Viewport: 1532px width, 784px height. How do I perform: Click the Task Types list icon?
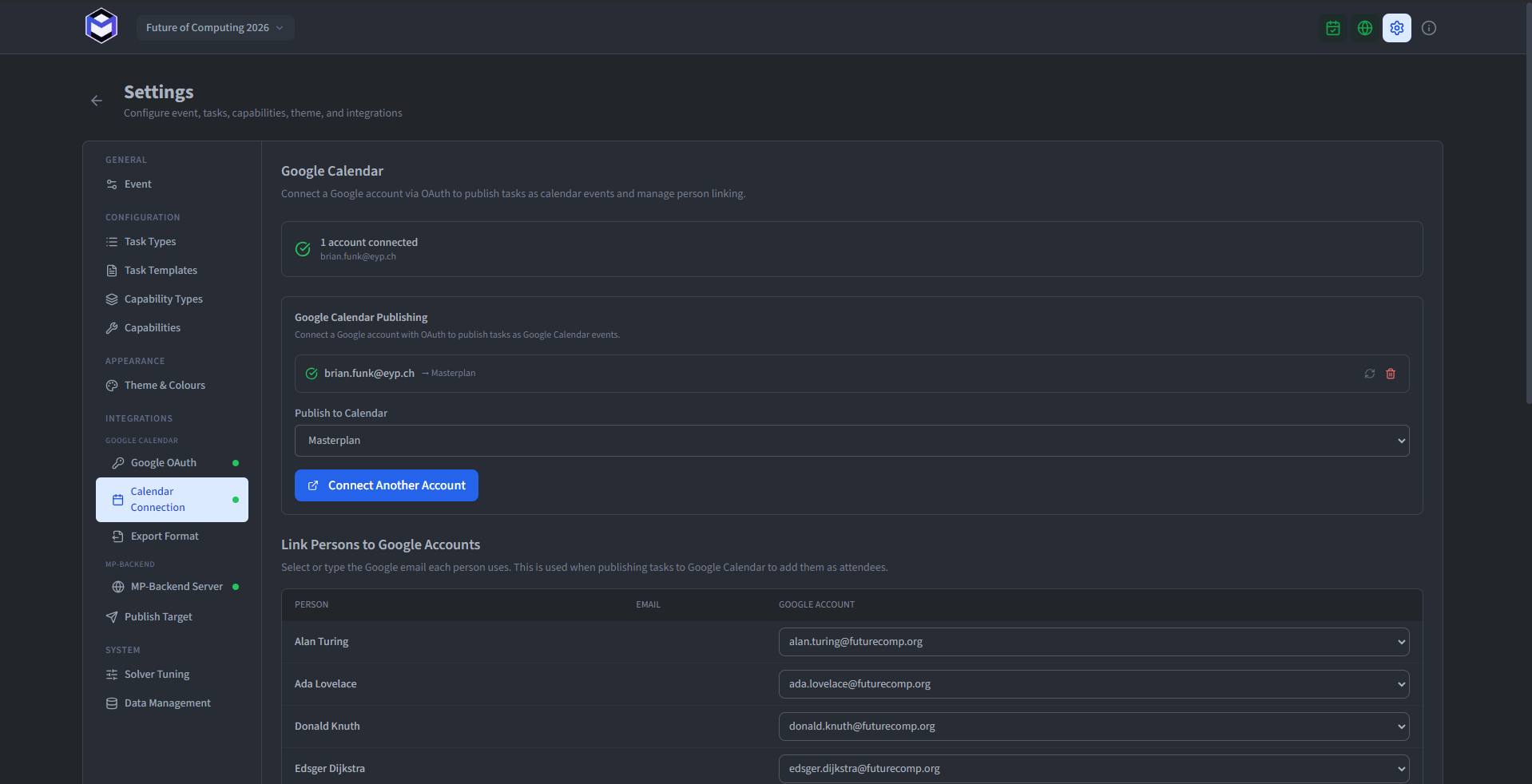[112, 242]
